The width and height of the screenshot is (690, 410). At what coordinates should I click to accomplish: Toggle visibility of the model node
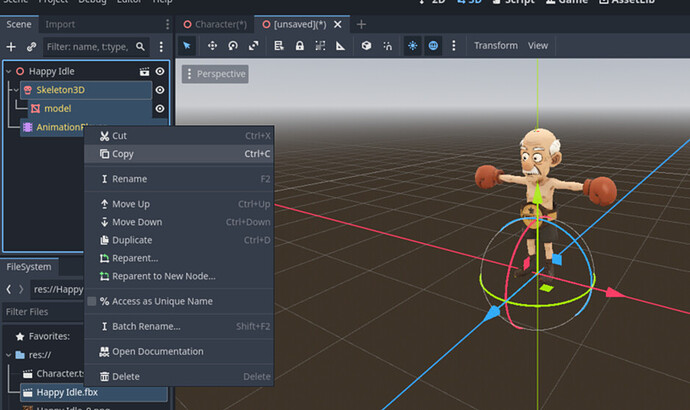click(x=159, y=108)
